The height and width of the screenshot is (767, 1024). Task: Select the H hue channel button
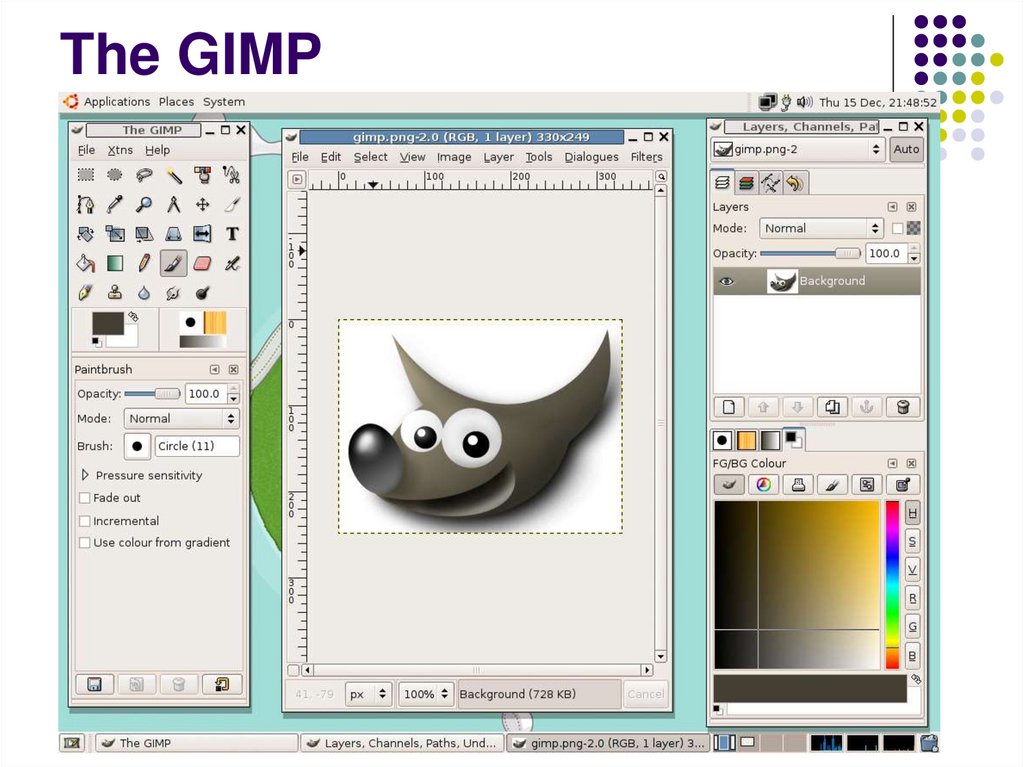[912, 514]
